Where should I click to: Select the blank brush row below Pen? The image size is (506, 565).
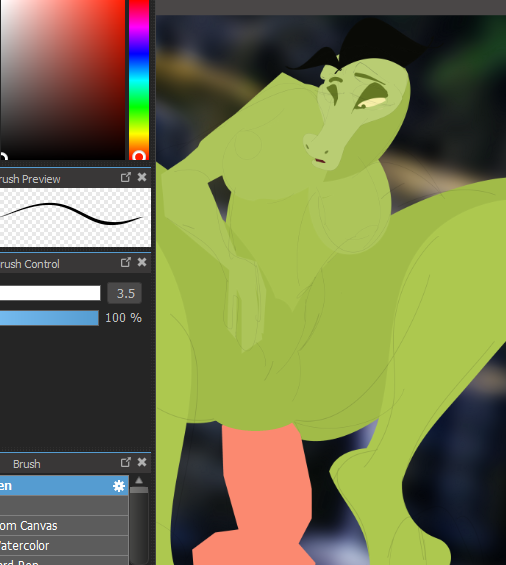(x=64, y=506)
